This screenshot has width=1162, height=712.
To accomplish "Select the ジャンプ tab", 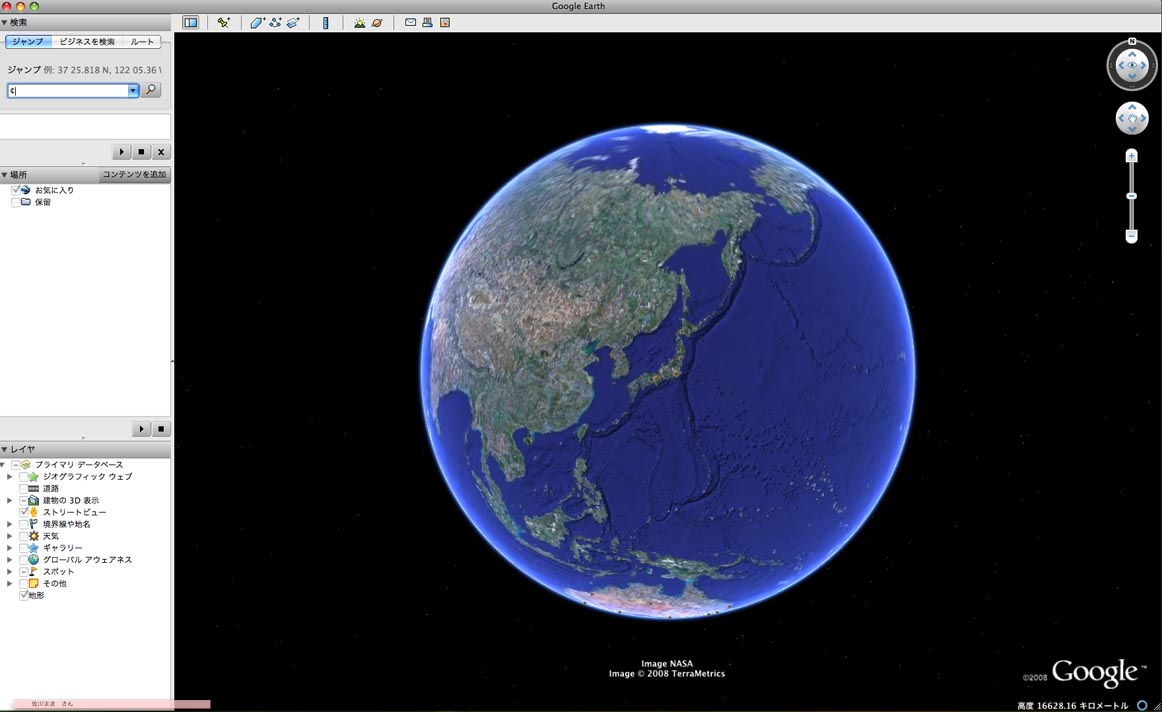I will point(28,41).
